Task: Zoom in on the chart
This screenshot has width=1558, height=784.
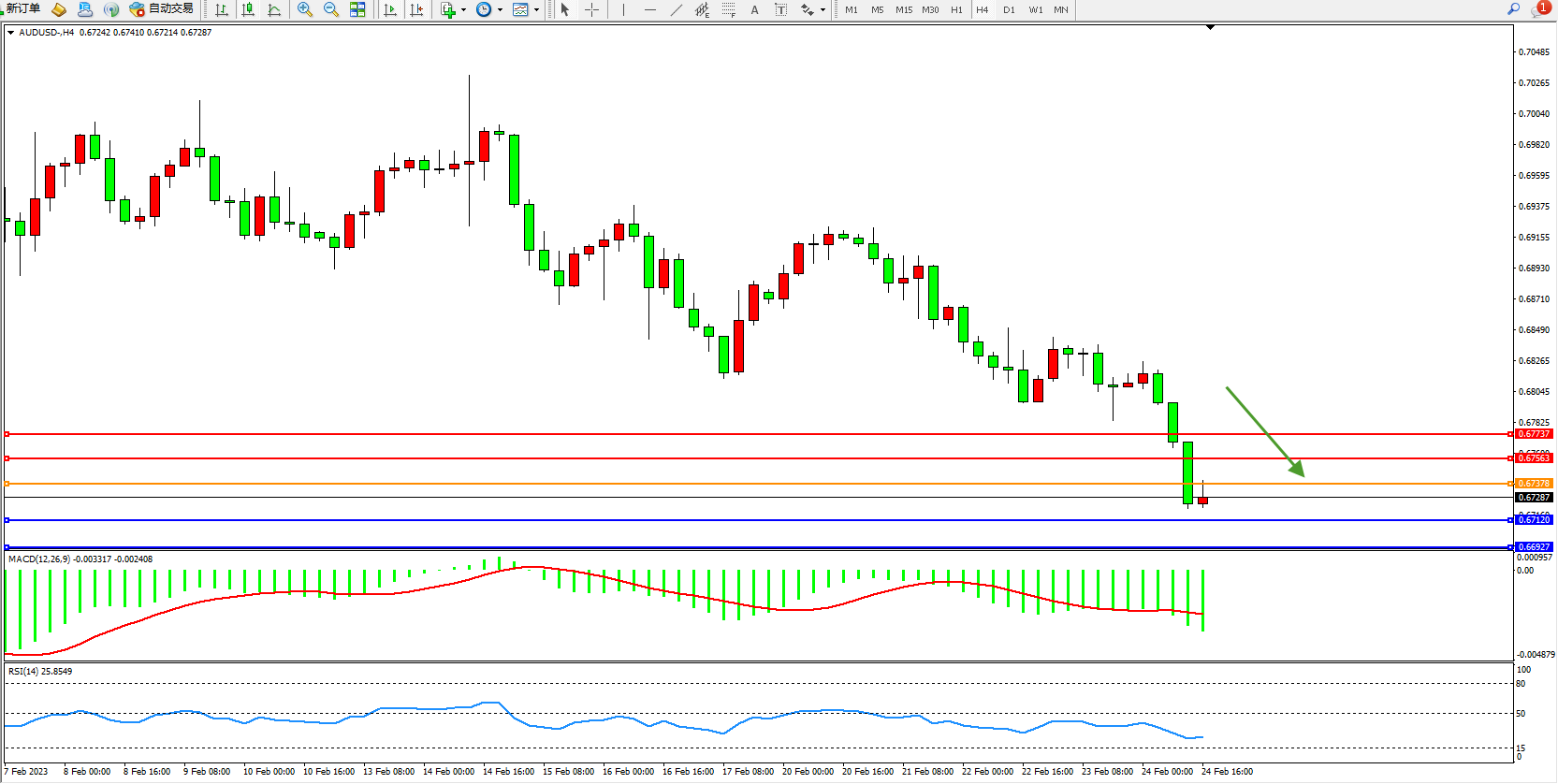Action: (305, 9)
